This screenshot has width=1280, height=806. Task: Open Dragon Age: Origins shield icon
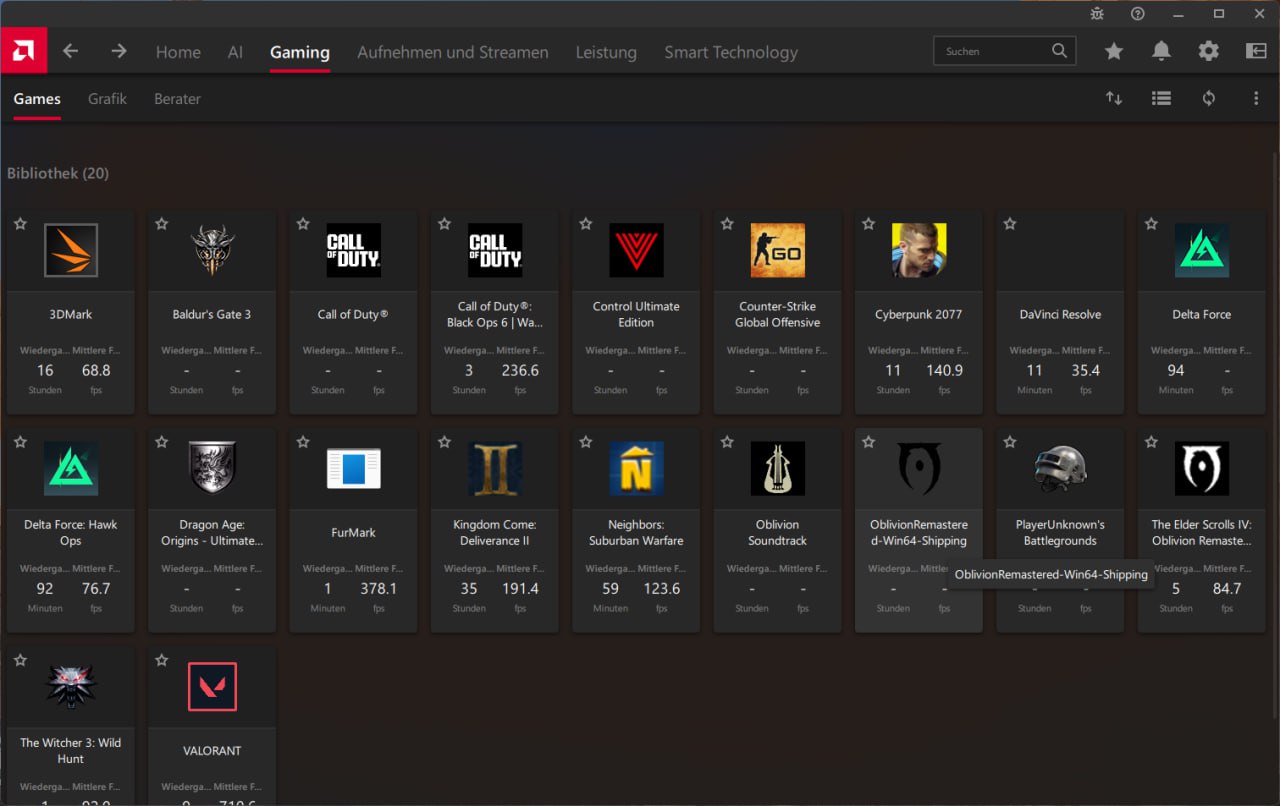(x=212, y=468)
